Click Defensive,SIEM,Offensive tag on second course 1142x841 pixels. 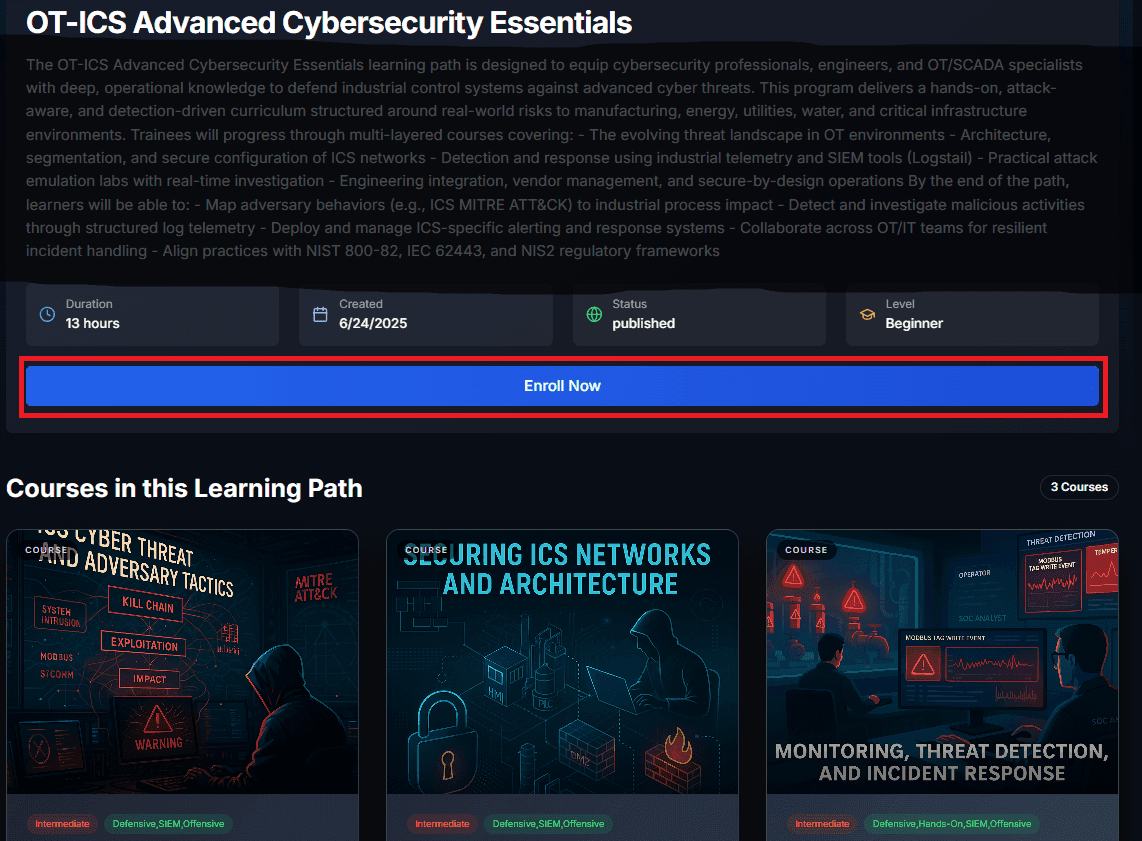(548, 824)
